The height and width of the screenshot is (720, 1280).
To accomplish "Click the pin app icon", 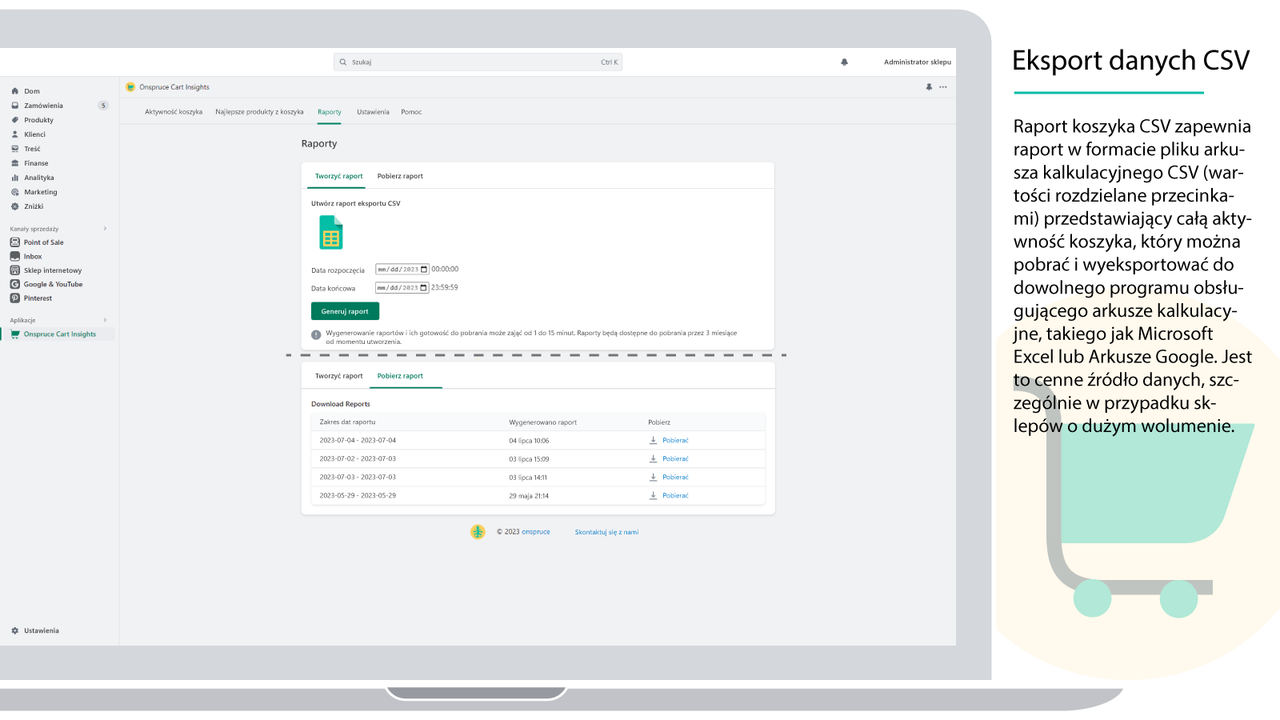I will (x=929, y=87).
